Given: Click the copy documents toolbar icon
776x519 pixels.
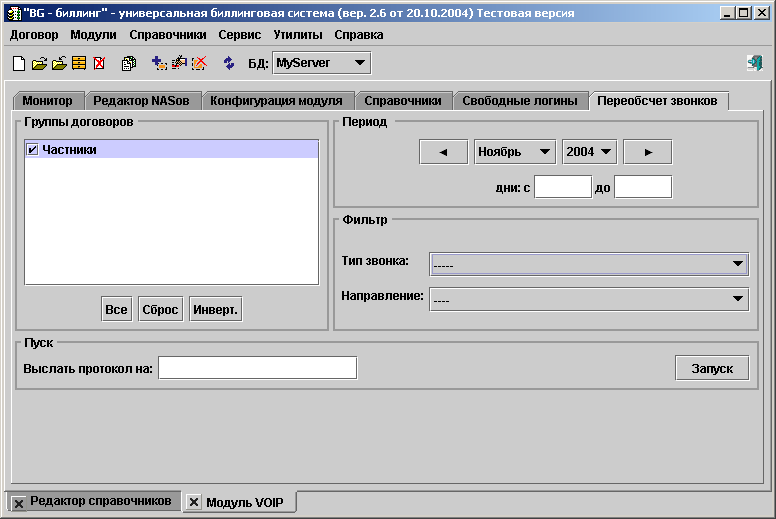Looking at the screenshot, I should tap(129, 63).
